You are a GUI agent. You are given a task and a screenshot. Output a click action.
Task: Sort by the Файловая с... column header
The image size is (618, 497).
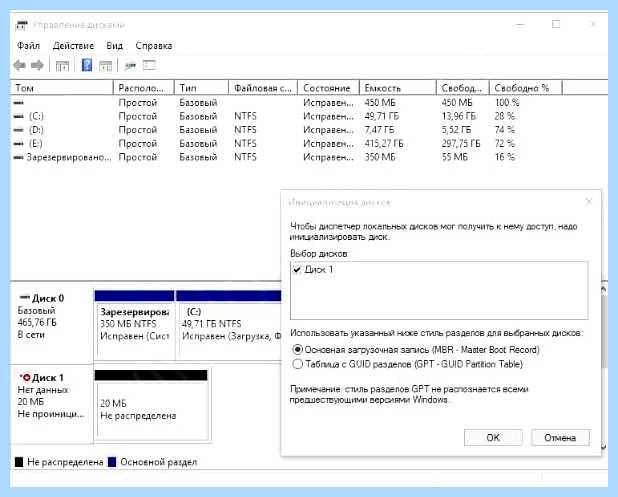point(263,88)
